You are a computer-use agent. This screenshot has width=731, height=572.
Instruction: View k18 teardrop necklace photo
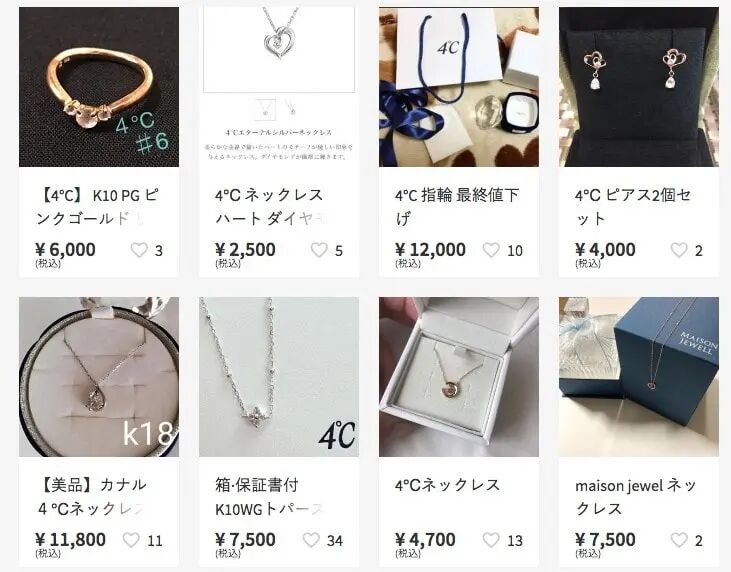click(x=99, y=377)
